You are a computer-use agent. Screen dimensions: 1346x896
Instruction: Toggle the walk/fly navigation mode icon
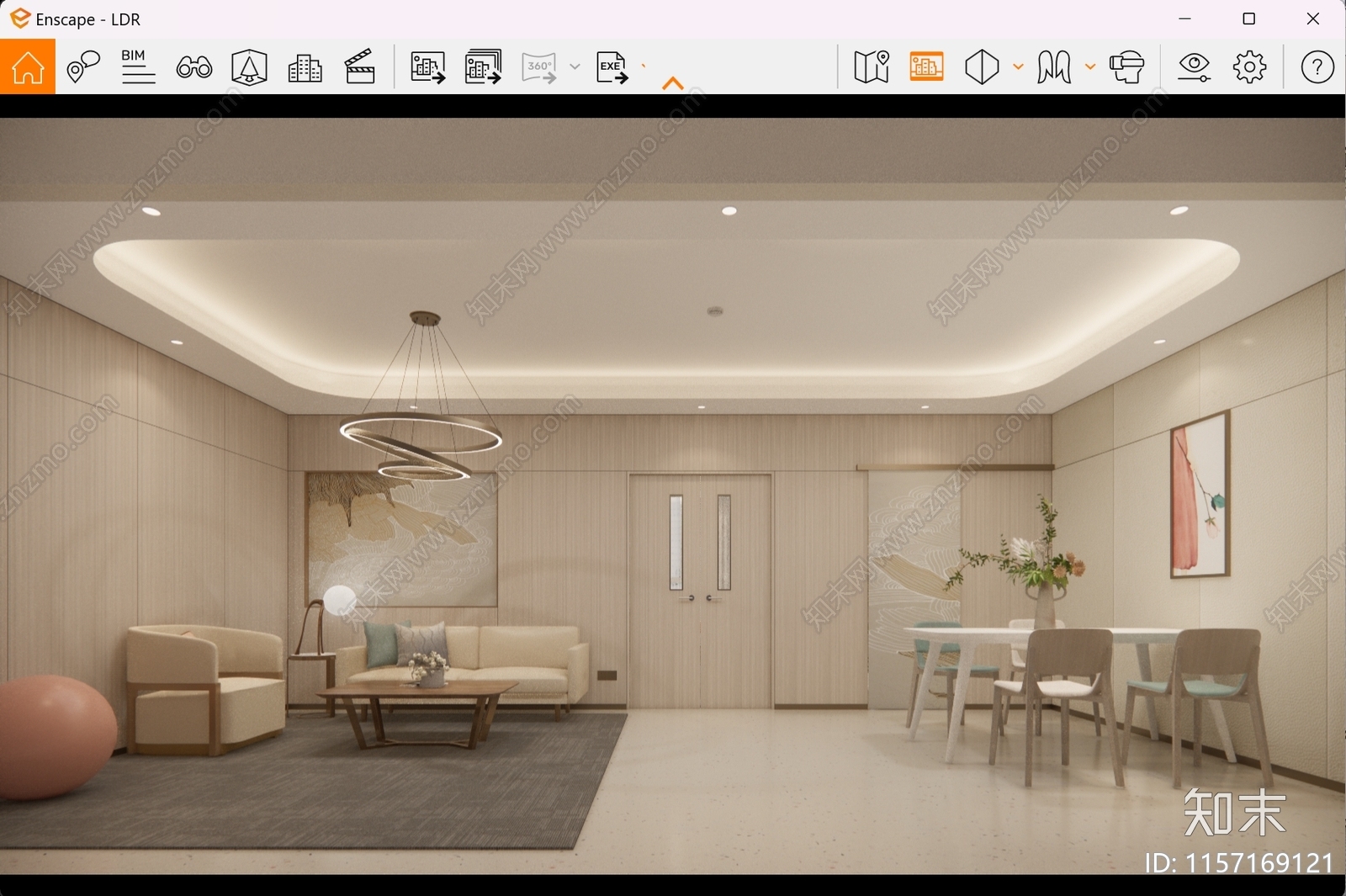click(x=1054, y=66)
